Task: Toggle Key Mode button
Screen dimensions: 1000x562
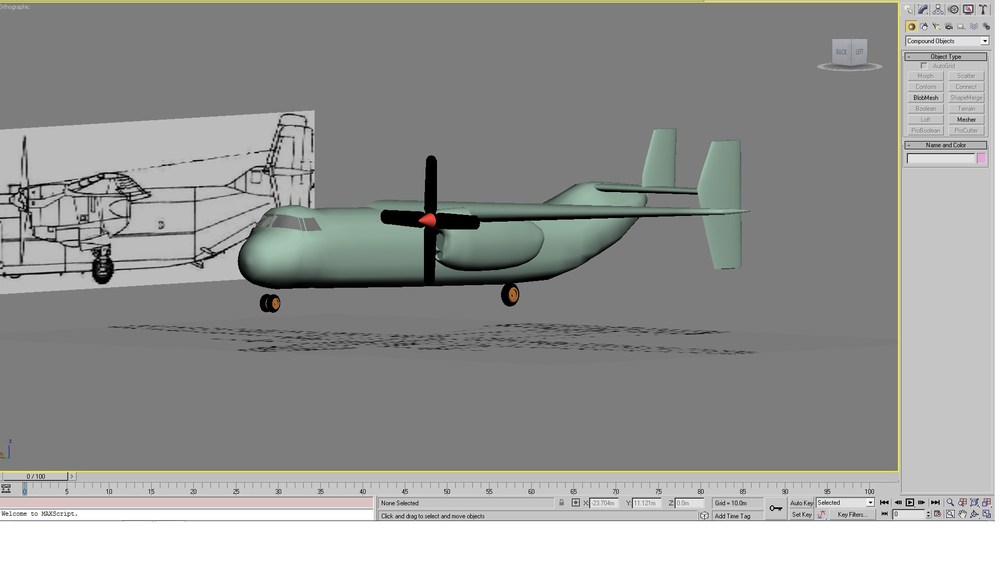Action: [884, 514]
